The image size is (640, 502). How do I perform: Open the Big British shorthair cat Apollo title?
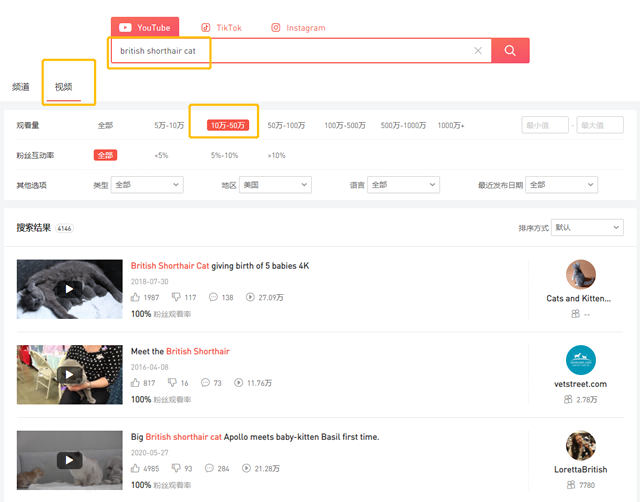[x=255, y=437]
